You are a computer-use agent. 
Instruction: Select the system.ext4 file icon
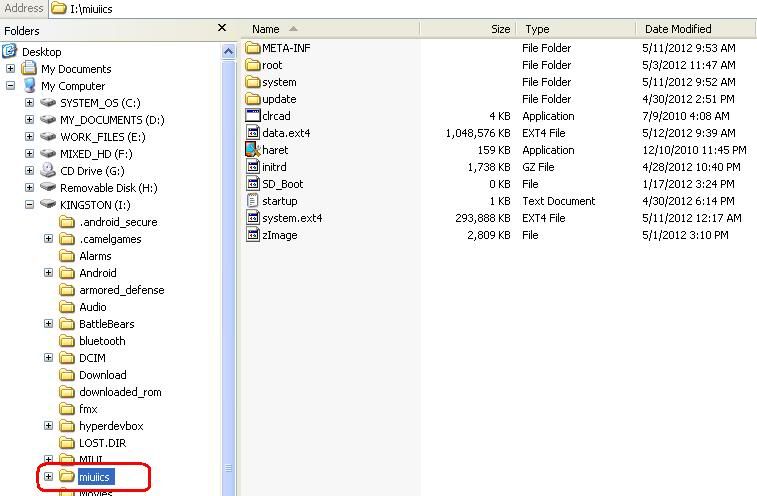253,218
